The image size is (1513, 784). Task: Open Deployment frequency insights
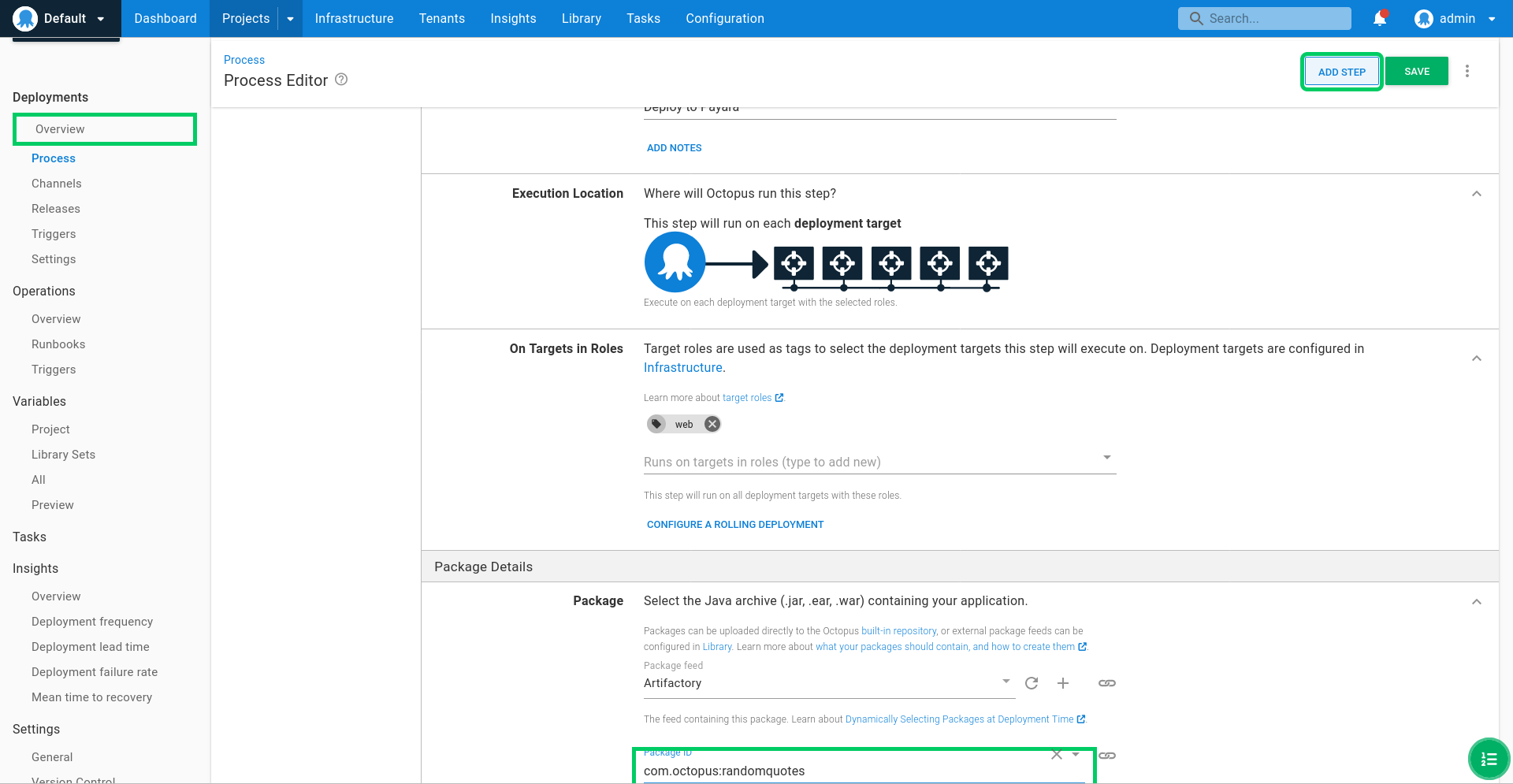coord(92,622)
